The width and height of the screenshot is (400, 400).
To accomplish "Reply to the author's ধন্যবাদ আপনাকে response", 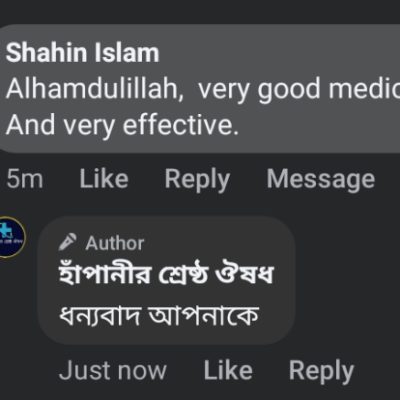I will 321,371.
